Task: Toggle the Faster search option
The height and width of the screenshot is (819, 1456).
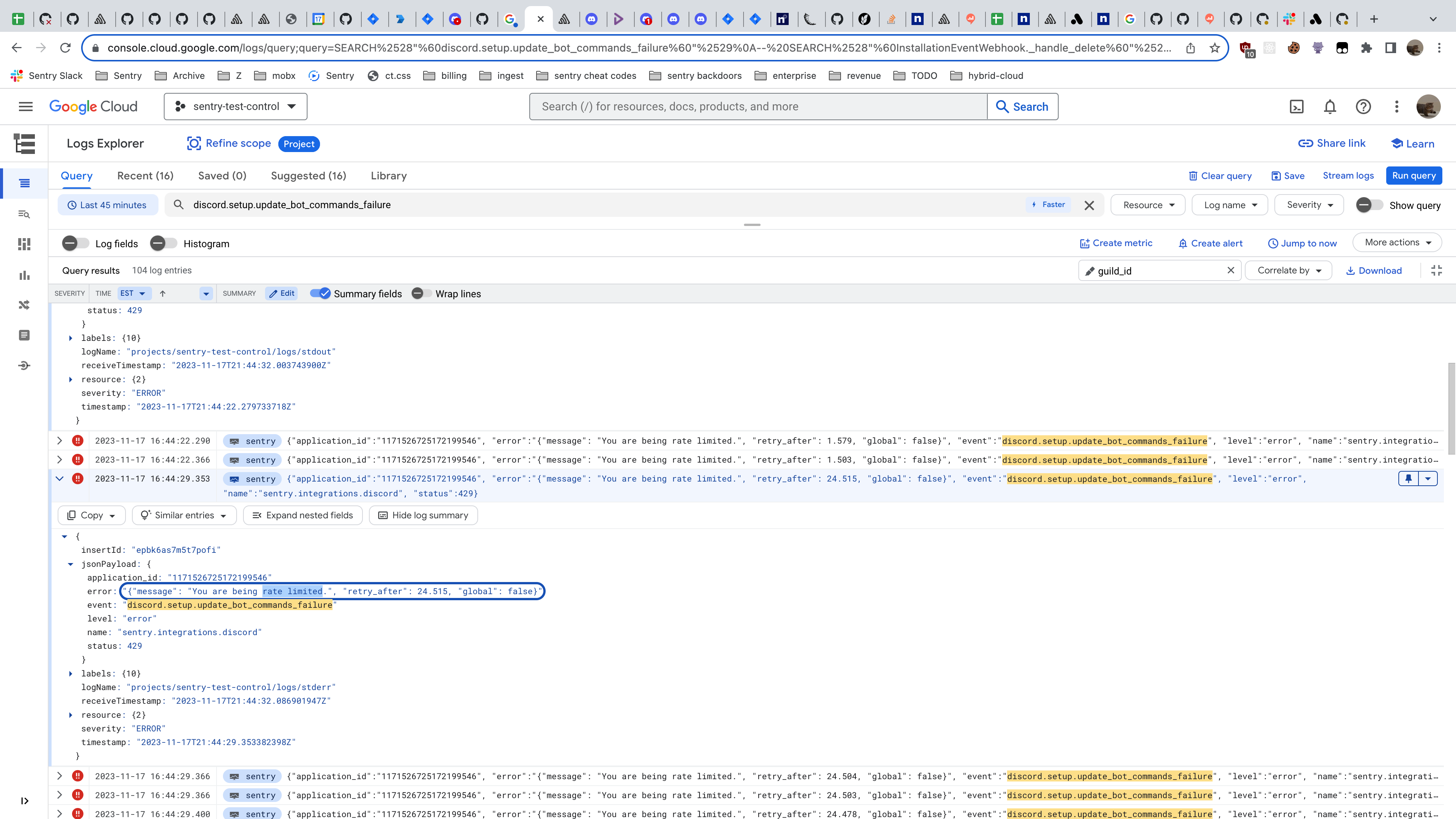Action: (1048, 205)
